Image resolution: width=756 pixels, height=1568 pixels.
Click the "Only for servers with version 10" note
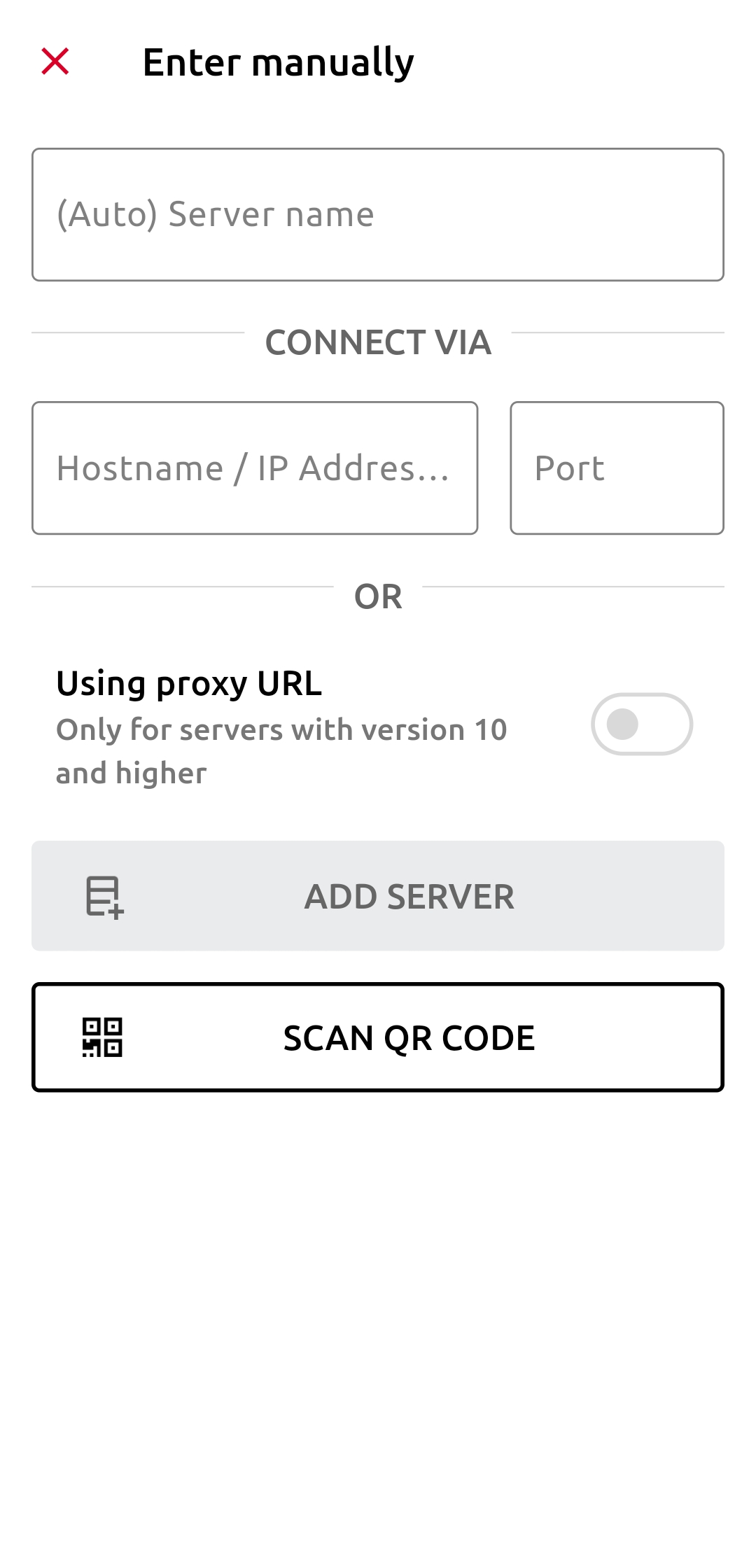[x=281, y=730]
